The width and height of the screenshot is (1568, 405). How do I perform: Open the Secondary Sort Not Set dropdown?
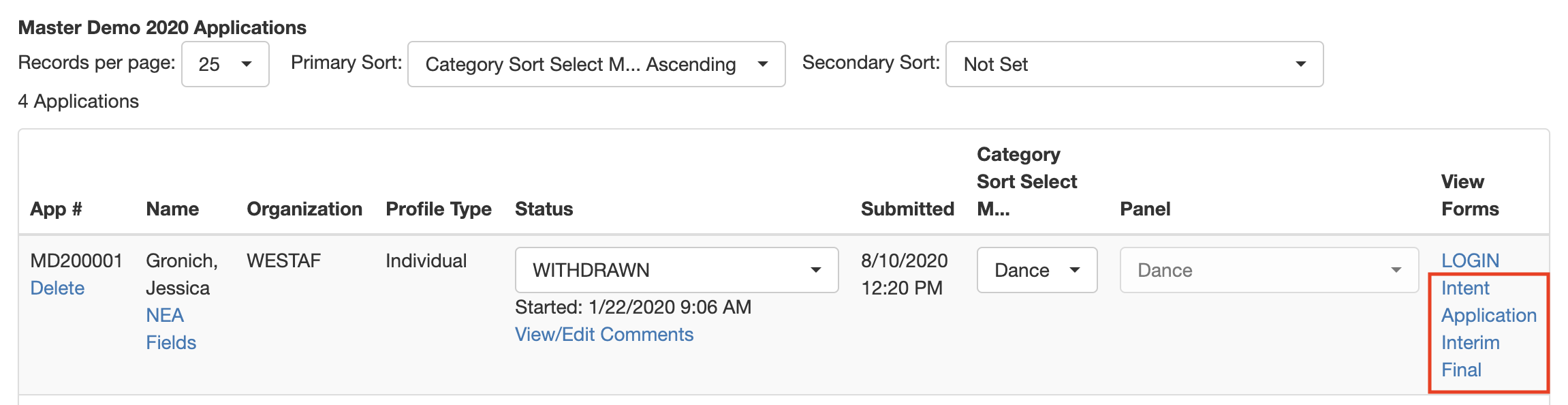click(x=1134, y=64)
